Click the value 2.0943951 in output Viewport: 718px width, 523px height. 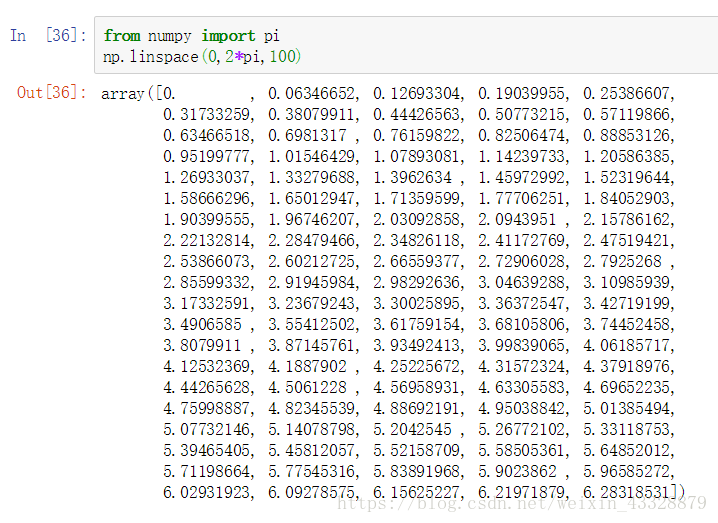coord(517,219)
